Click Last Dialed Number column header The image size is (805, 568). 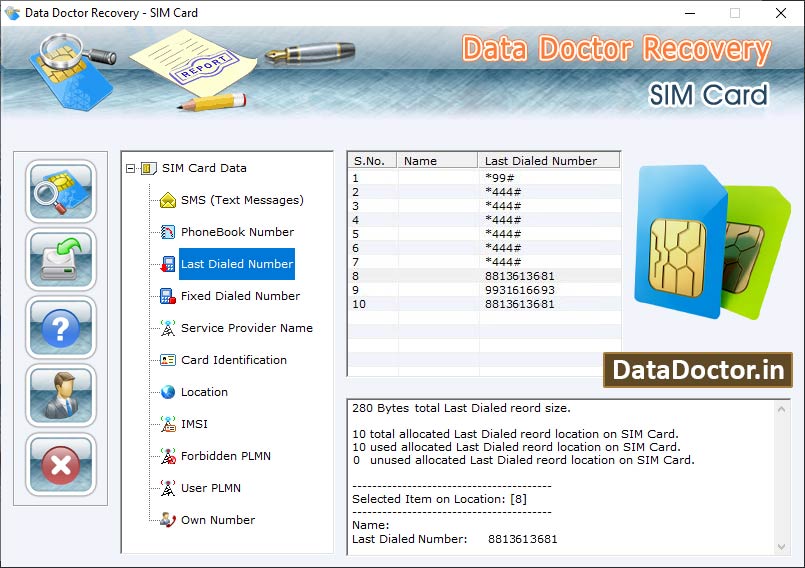pyautogui.click(x=549, y=161)
